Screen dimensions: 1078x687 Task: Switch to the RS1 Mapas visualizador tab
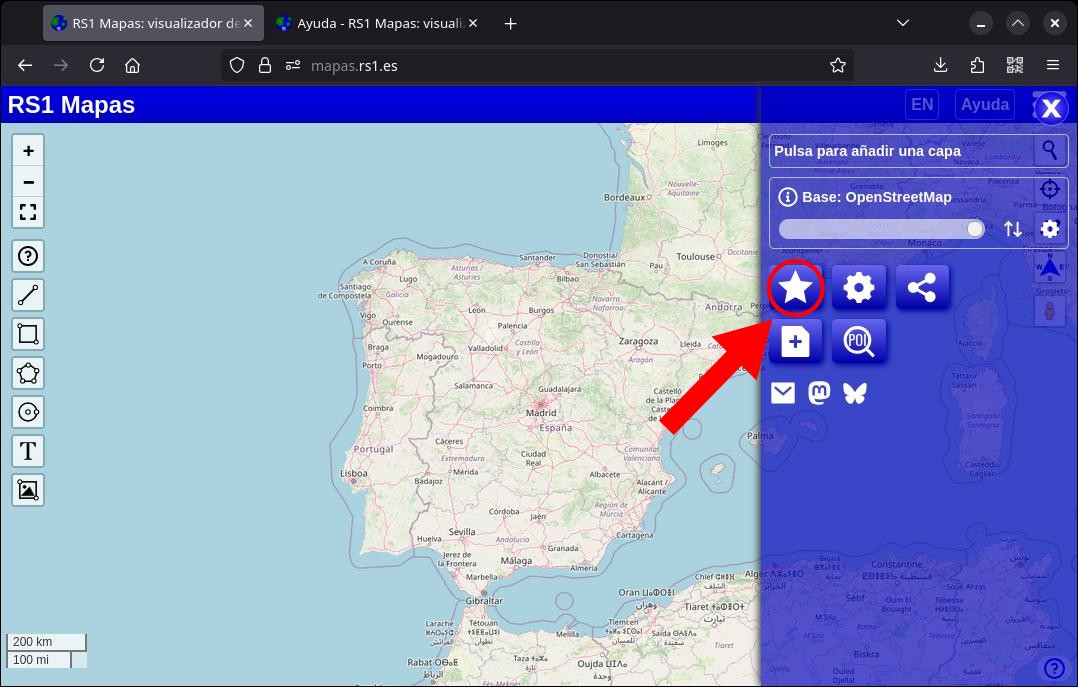[x=153, y=23]
